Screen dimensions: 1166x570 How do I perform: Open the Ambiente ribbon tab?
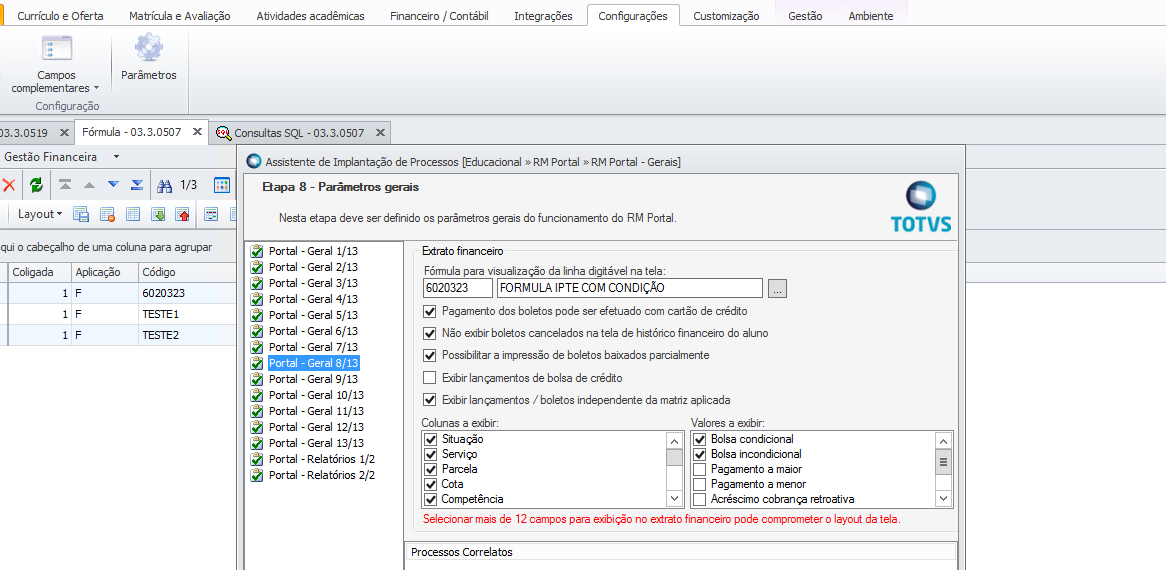click(871, 16)
